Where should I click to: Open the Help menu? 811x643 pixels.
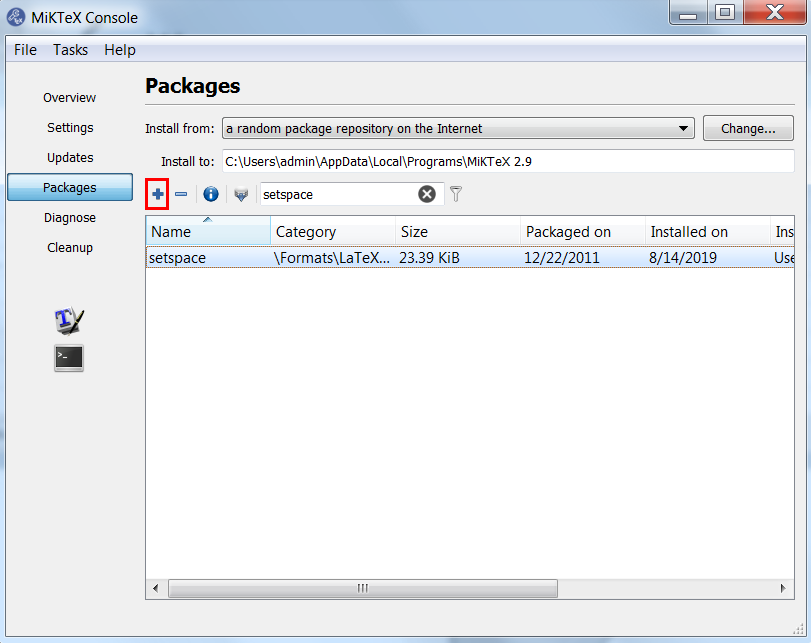tap(120, 50)
